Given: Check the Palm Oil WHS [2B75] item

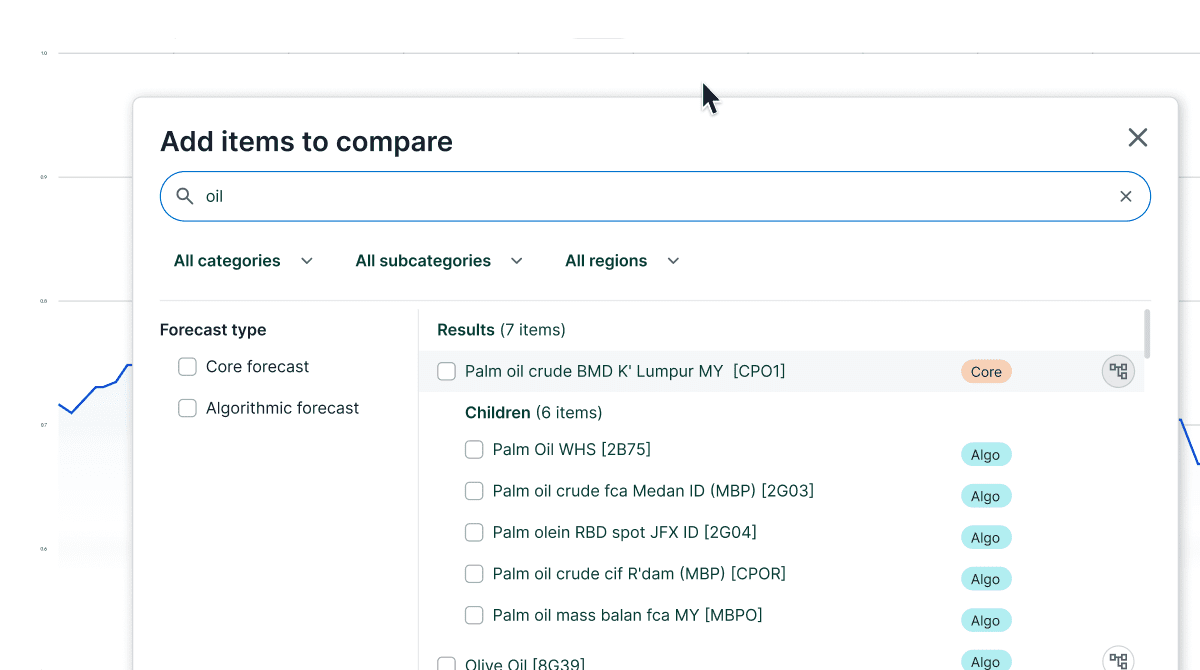Looking at the screenshot, I should (474, 450).
